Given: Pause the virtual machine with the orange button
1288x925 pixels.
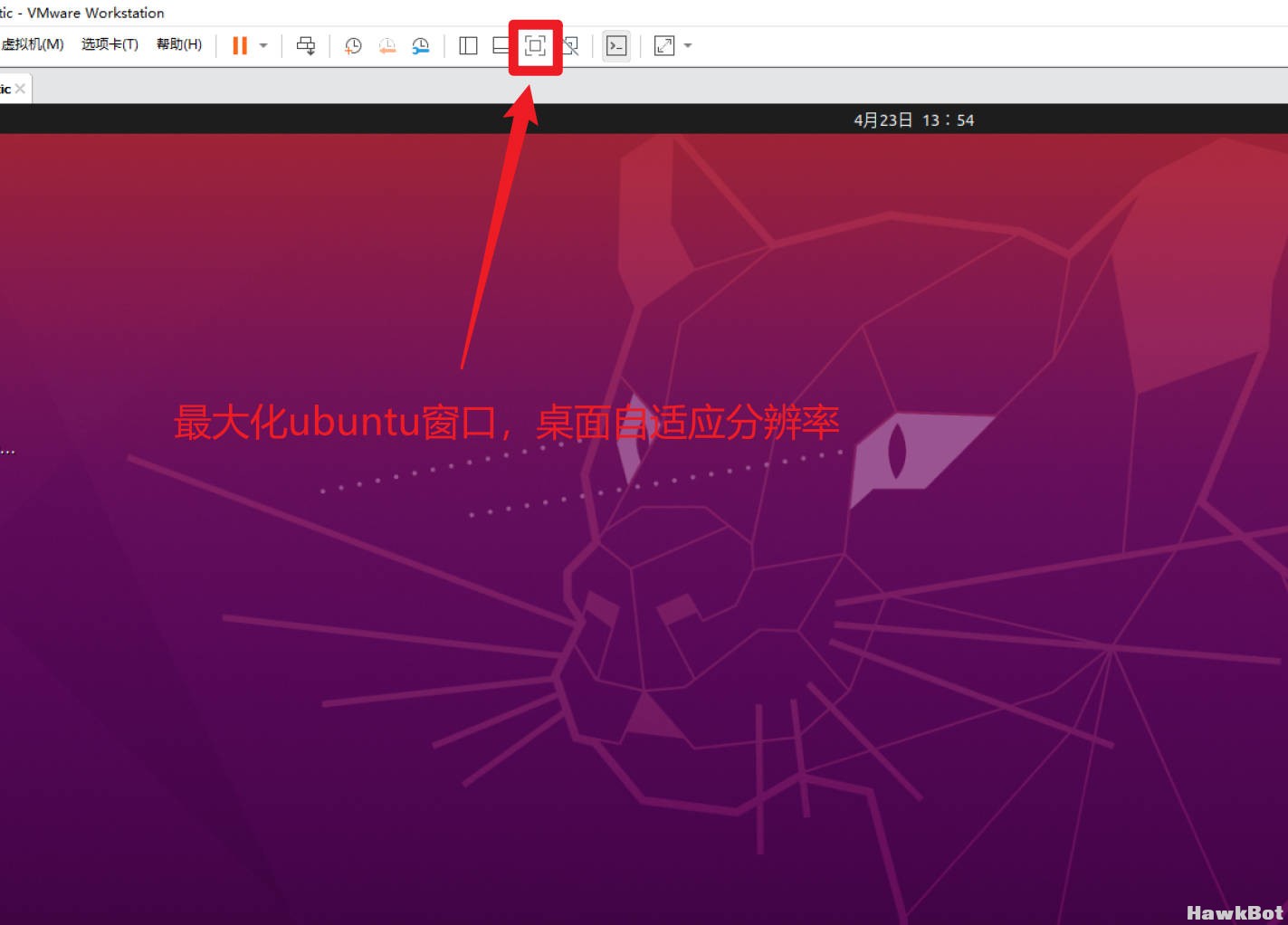Looking at the screenshot, I should pos(240,45).
